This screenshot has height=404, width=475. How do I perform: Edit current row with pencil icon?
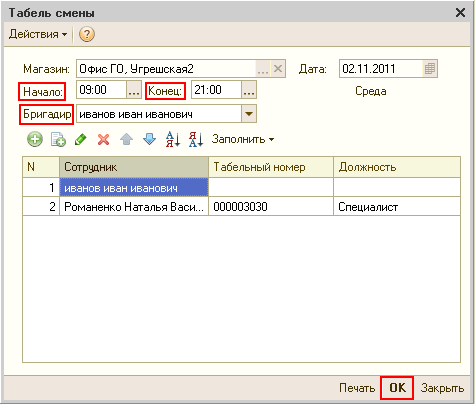tap(81, 139)
